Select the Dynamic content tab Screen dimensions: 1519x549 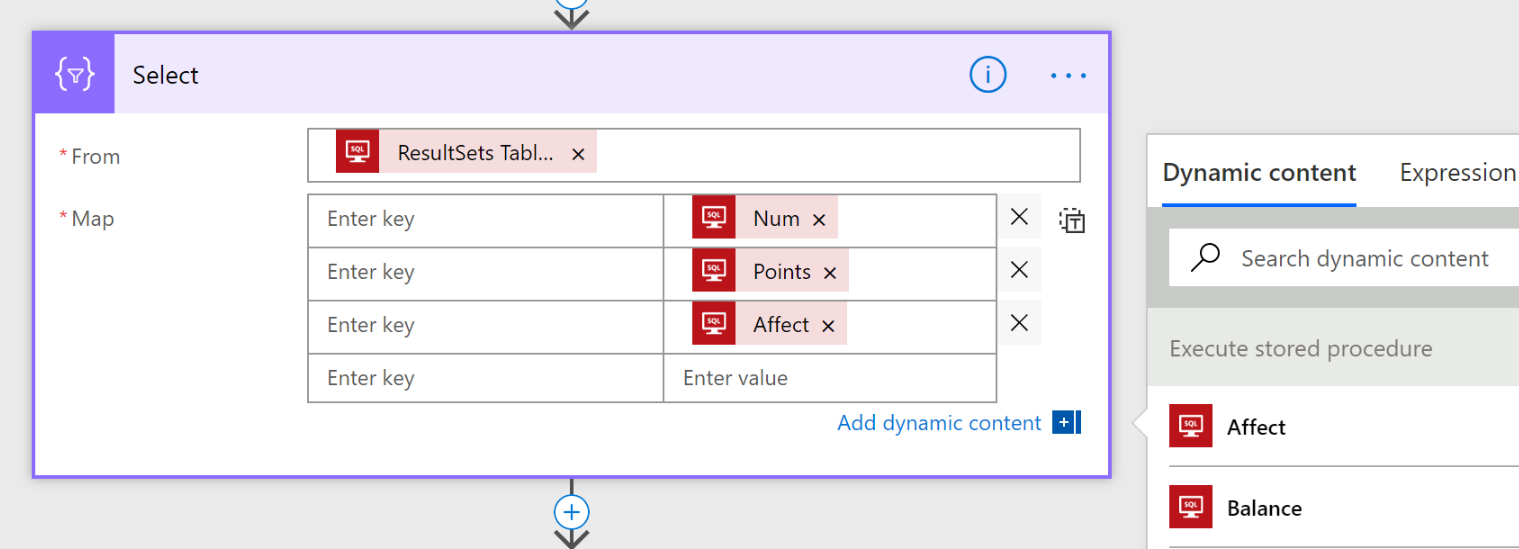coord(1259,173)
